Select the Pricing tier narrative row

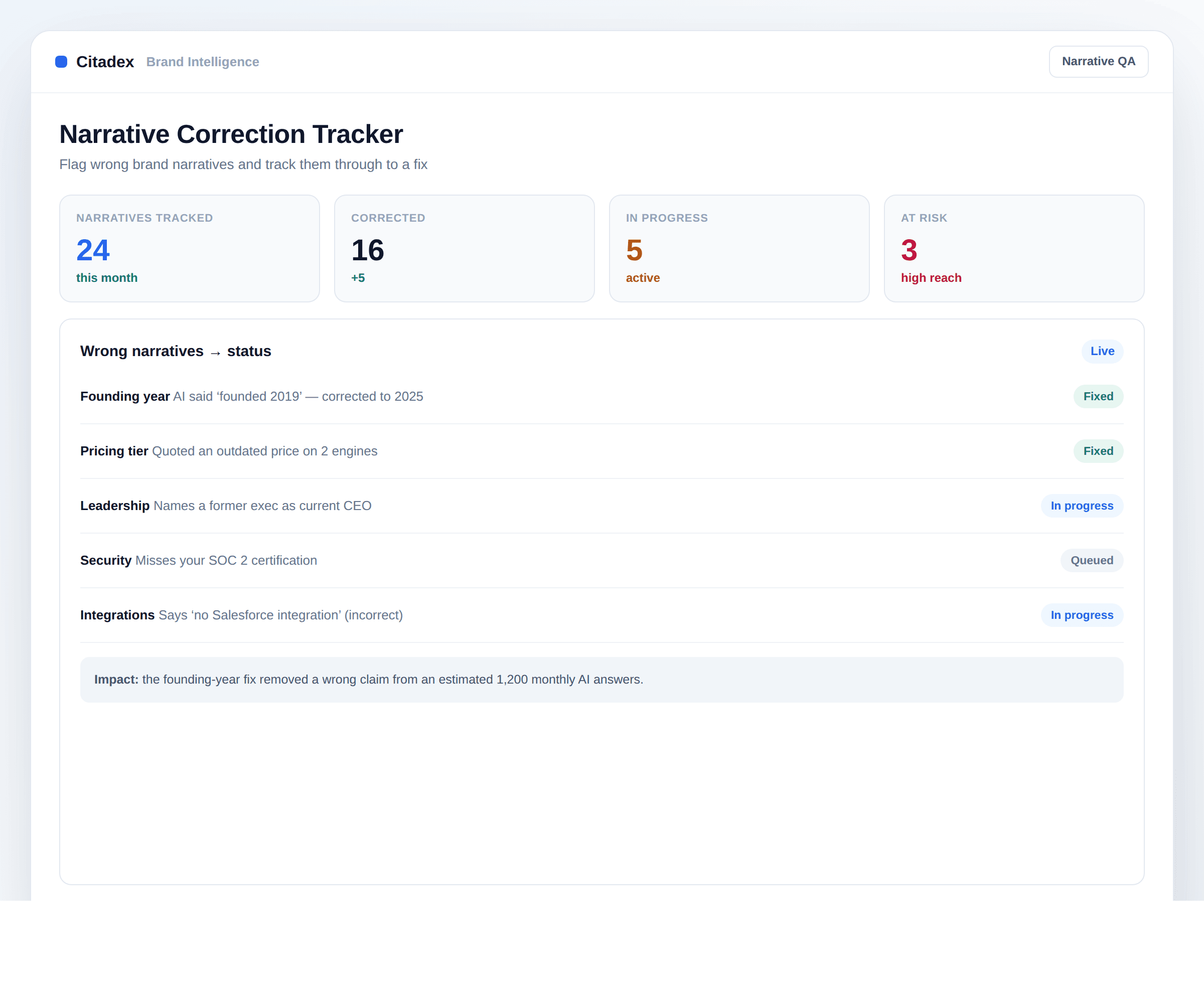click(601, 451)
